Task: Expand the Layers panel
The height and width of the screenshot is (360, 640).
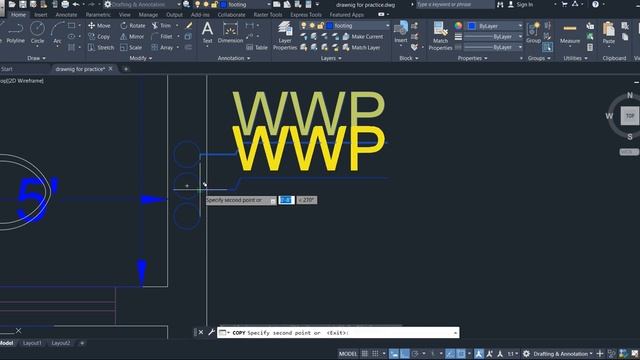Action: [x=331, y=58]
